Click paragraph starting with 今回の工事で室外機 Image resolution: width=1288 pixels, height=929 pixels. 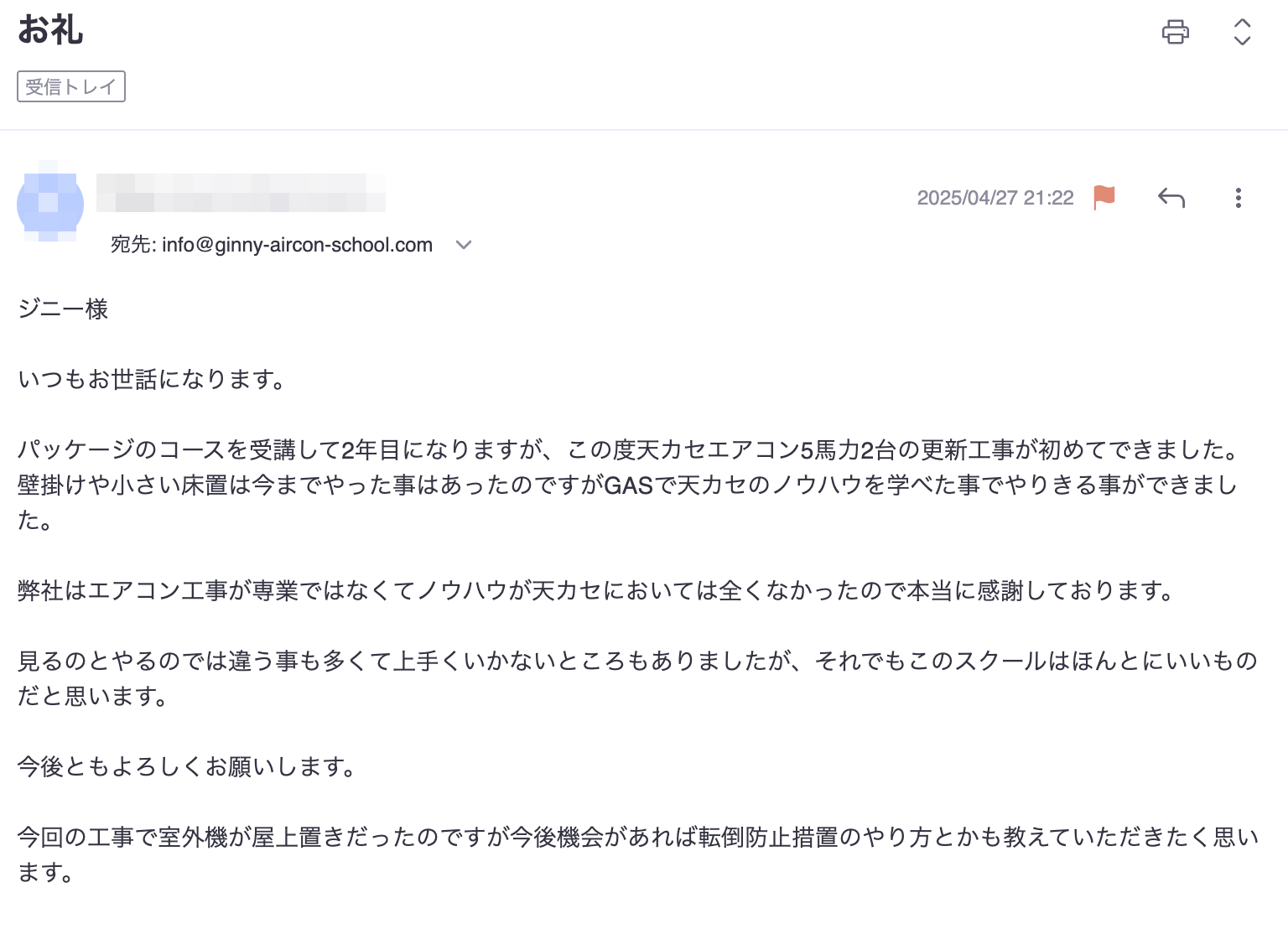[638, 854]
